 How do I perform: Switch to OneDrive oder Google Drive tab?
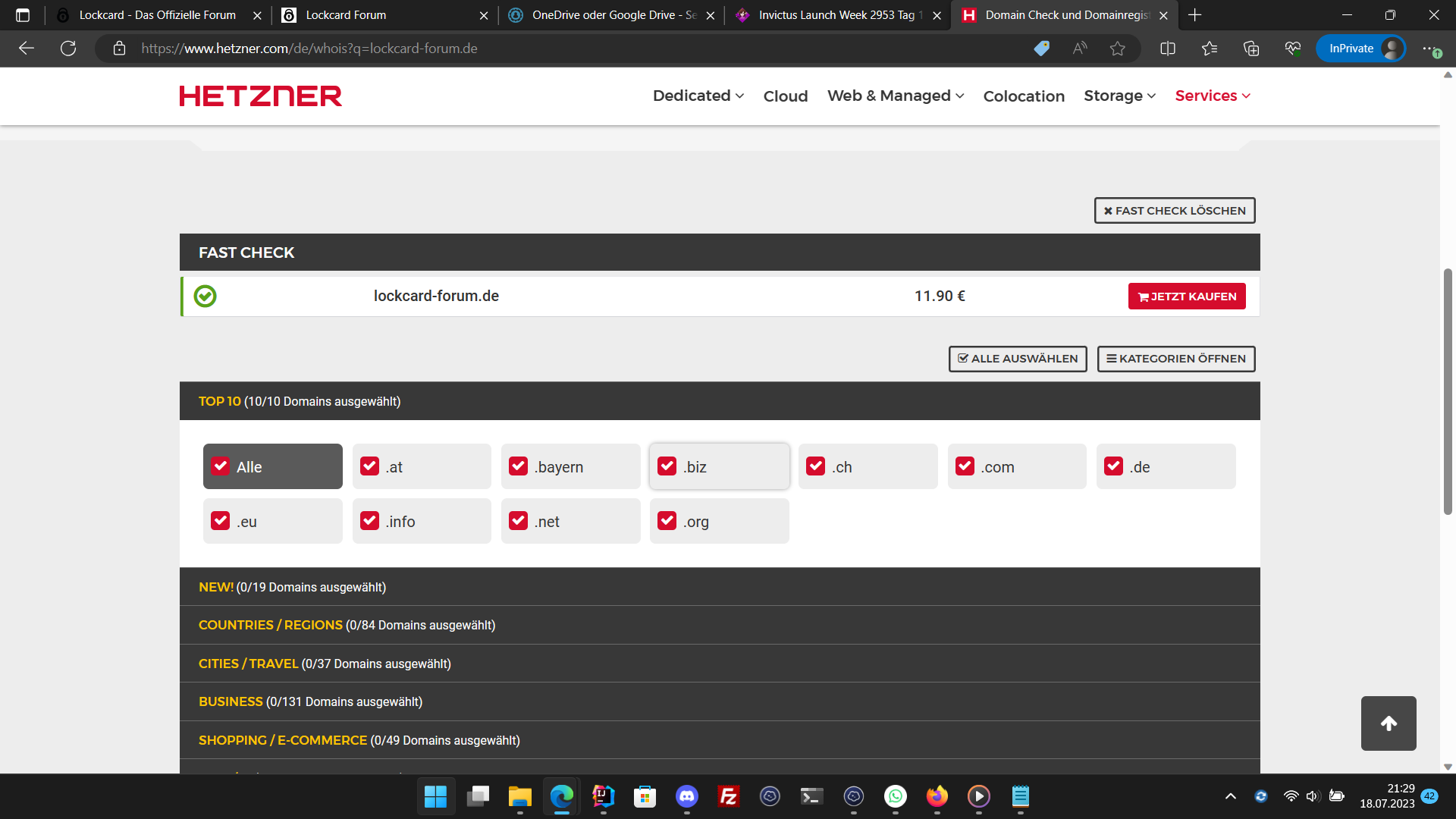[611, 15]
